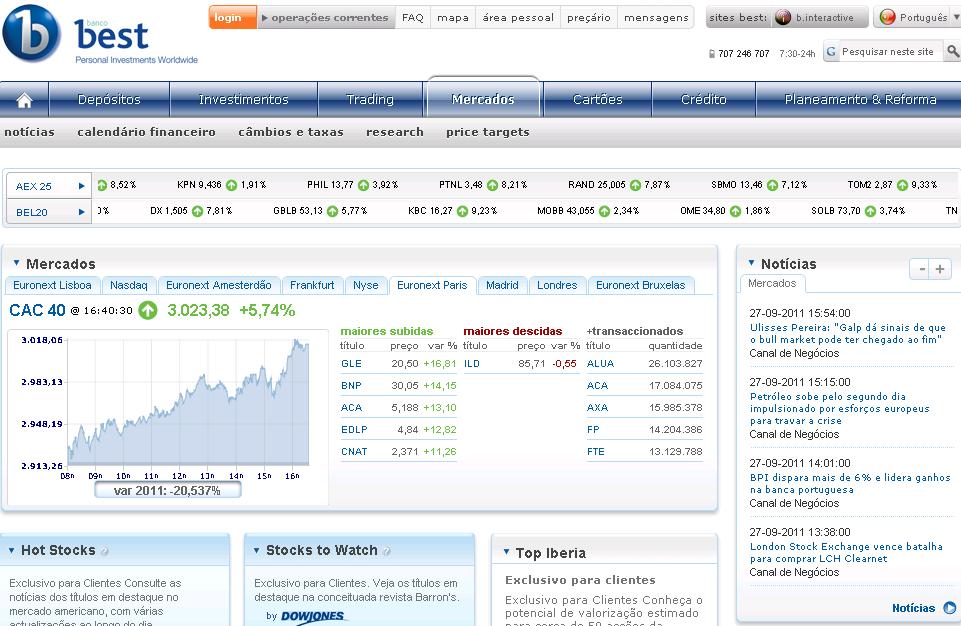
Task: Open the calendário financeiro submenu link
Action: 146,132
